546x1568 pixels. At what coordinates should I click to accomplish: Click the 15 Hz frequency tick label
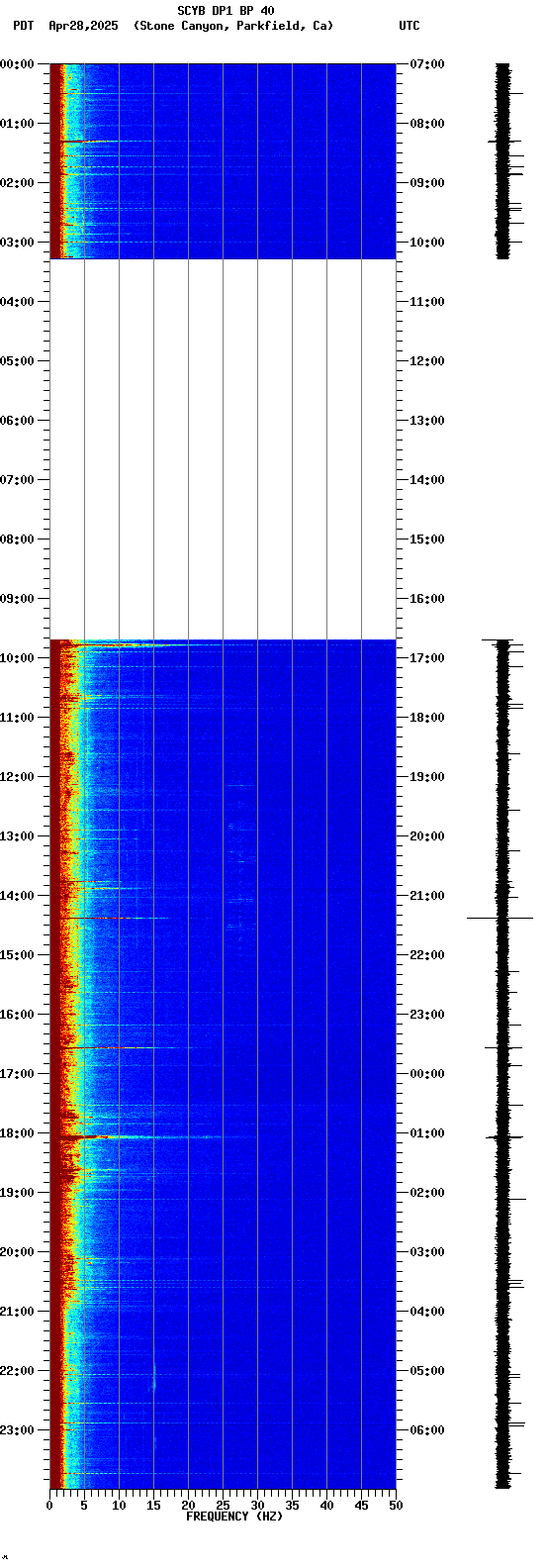153,1506
